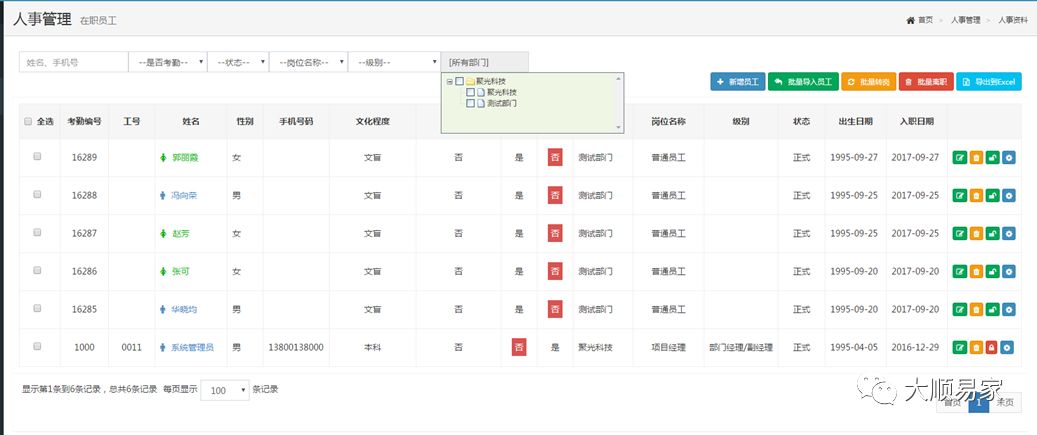Click the blue settings icon for 张可
The height and width of the screenshot is (435, 1037).
[x=1008, y=272]
